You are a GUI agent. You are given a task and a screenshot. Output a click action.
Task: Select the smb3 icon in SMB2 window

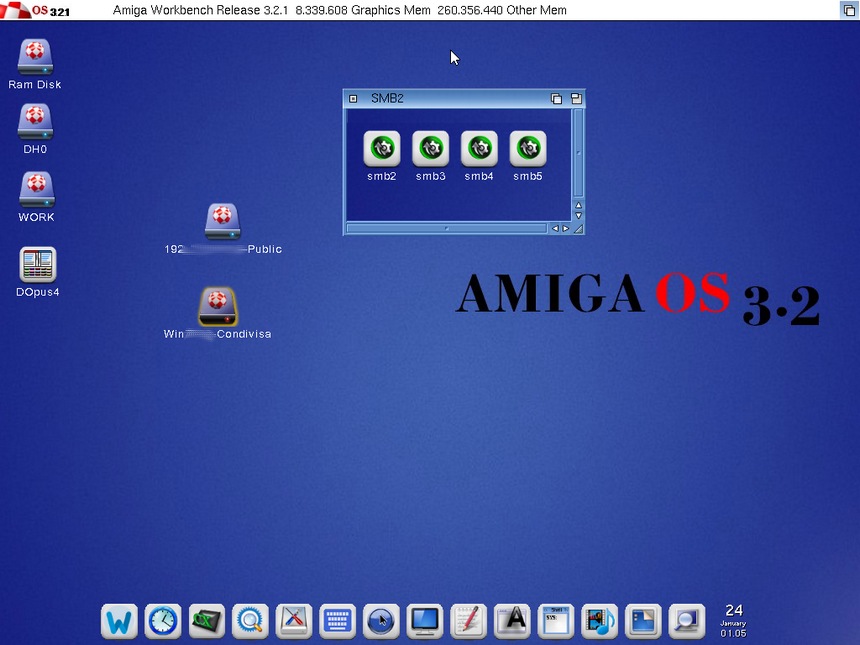click(x=430, y=149)
